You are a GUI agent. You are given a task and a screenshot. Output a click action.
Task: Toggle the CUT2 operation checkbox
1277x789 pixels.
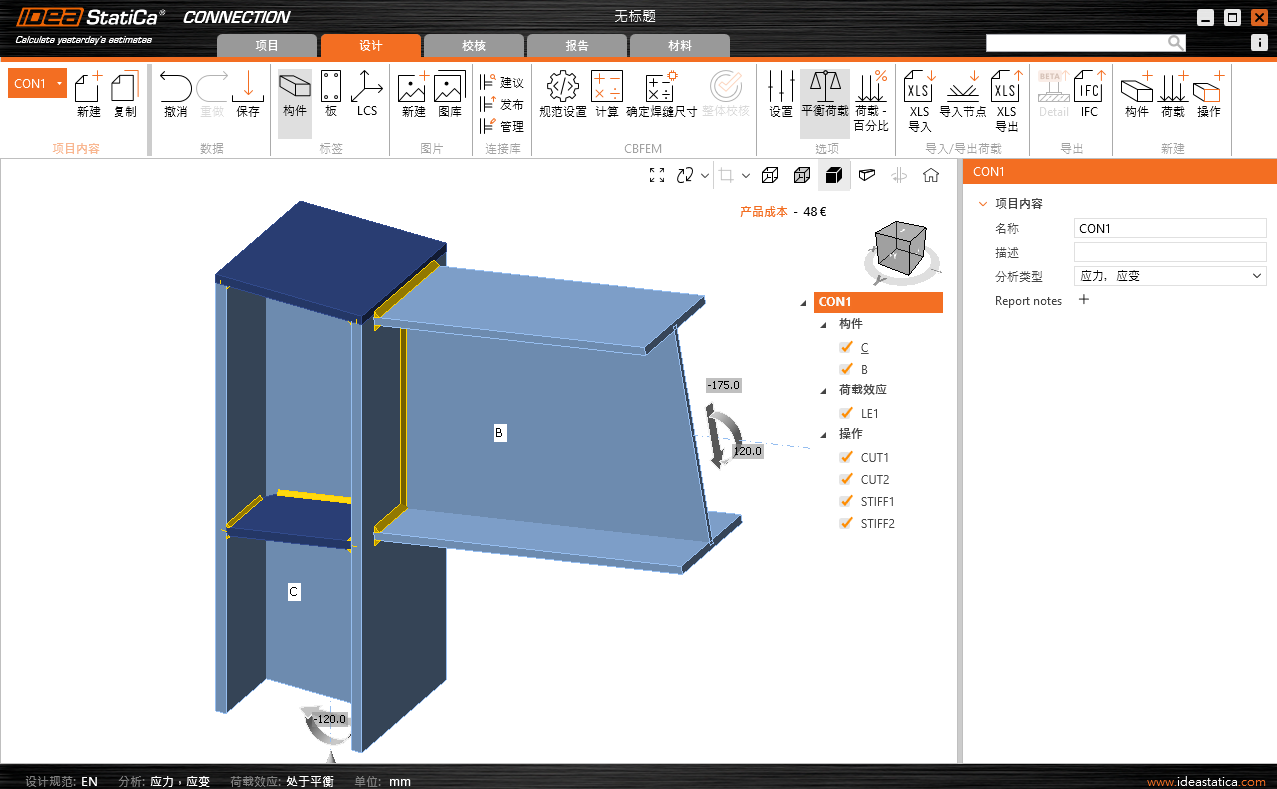(x=846, y=479)
